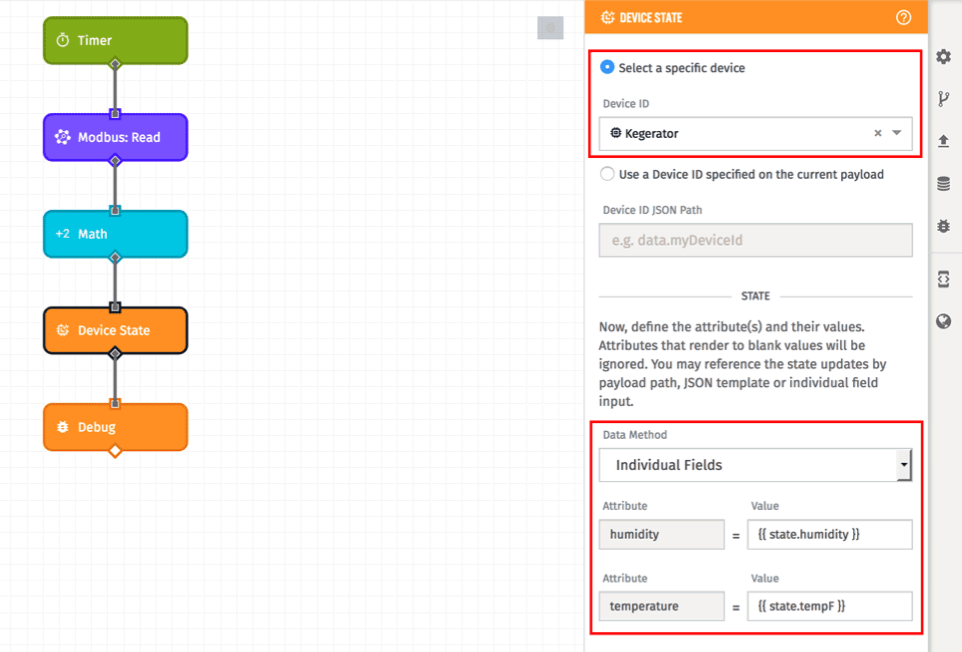
Task: Open the storage database sidebar icon
Action: 943,183
